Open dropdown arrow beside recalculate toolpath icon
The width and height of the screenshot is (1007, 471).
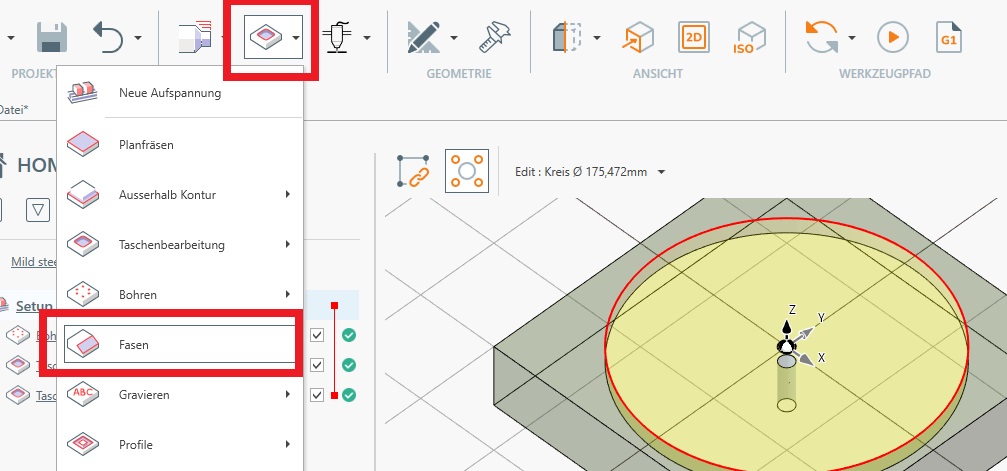pyautogui.click(x=852, y=39)
